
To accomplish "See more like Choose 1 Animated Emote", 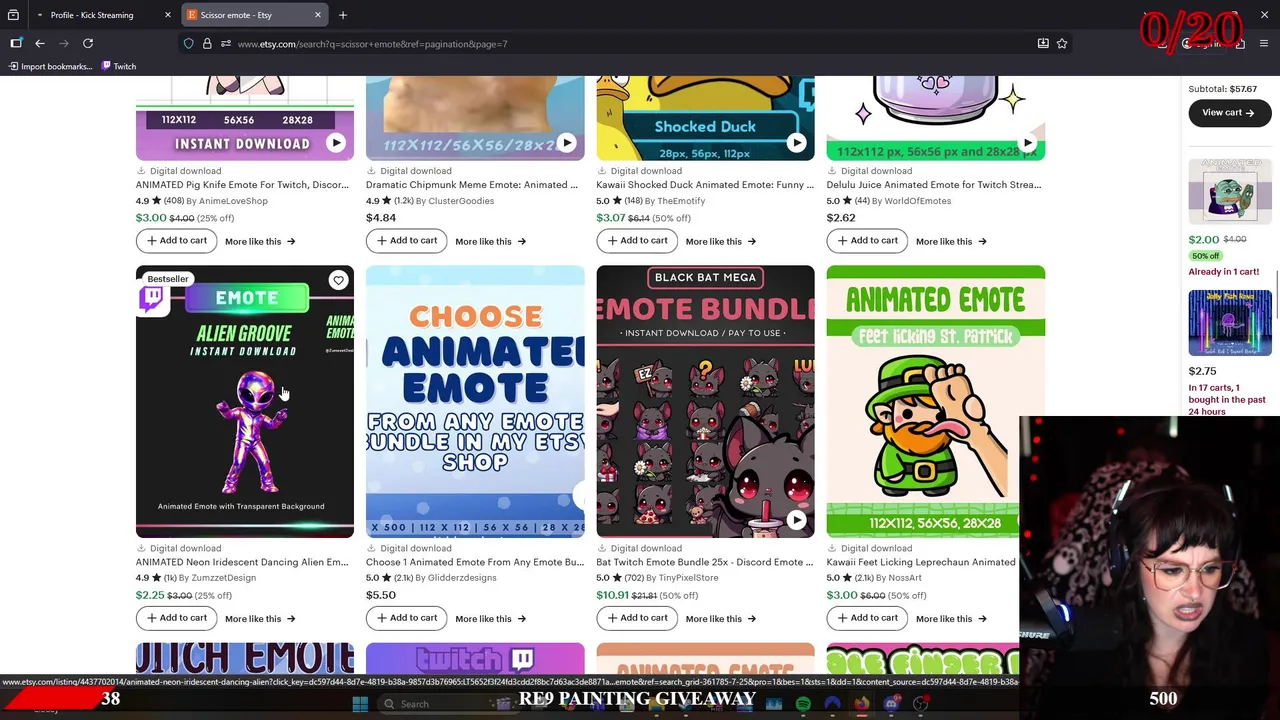I will coord(490,618).
